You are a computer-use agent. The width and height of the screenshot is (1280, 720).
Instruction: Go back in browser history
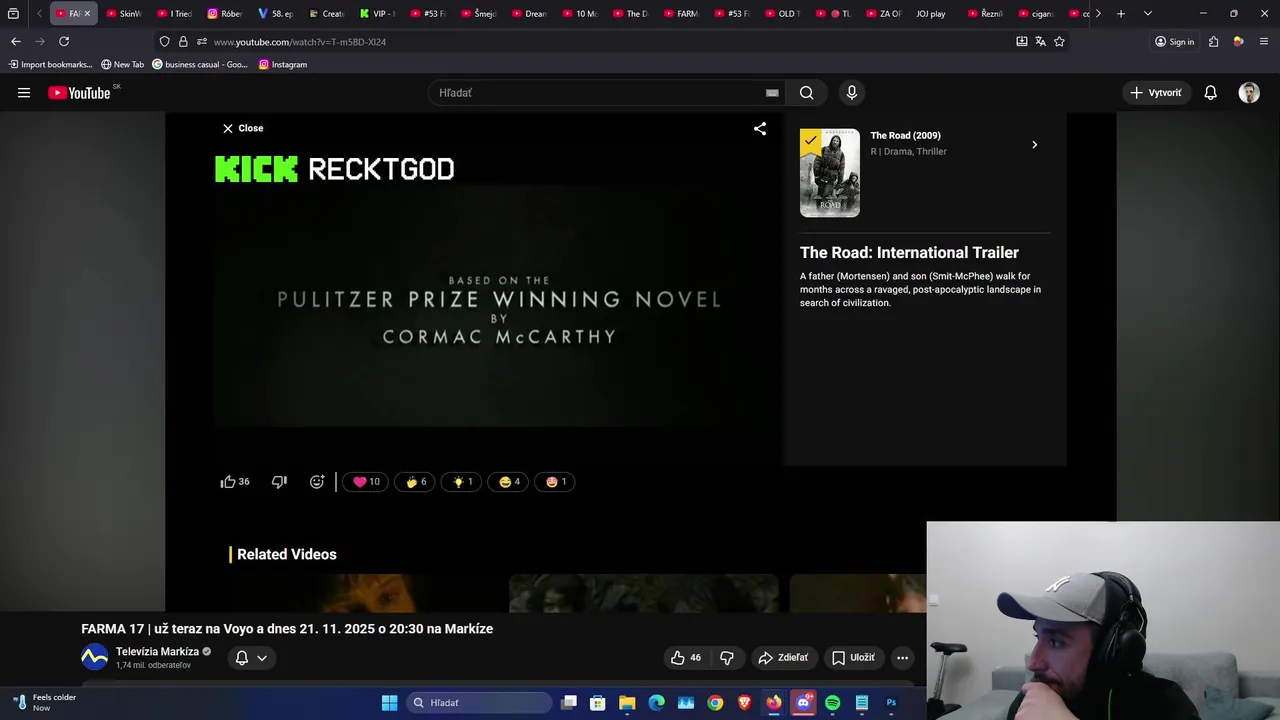pyautogui.click(x=15, y=42)
